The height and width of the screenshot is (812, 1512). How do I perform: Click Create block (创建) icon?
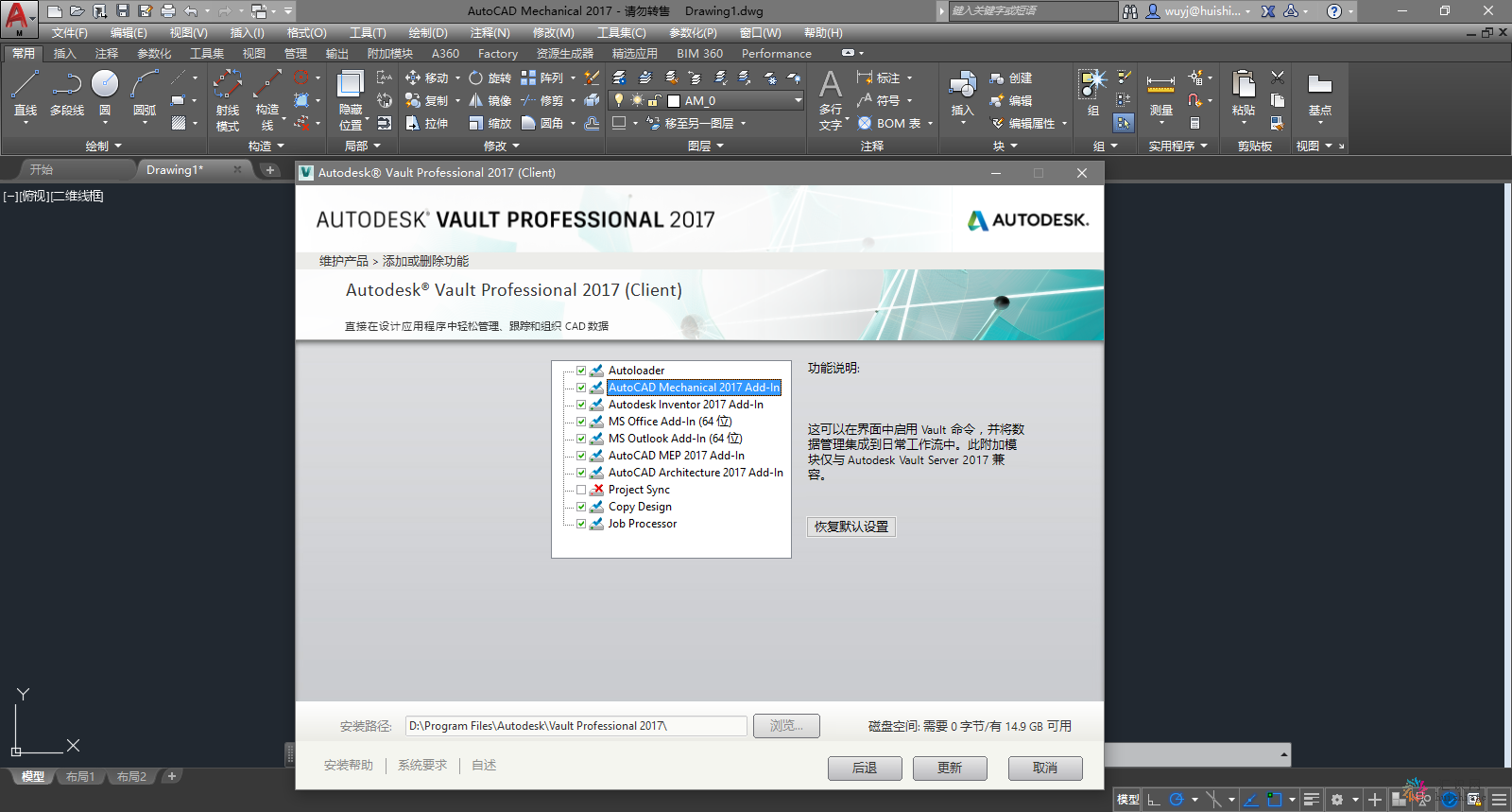[1011, 78]
